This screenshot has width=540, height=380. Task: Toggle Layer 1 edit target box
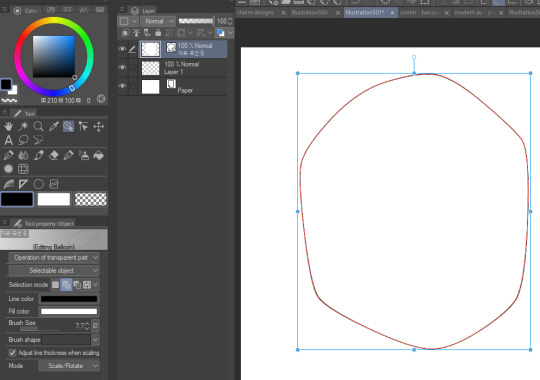pos(133,68)
